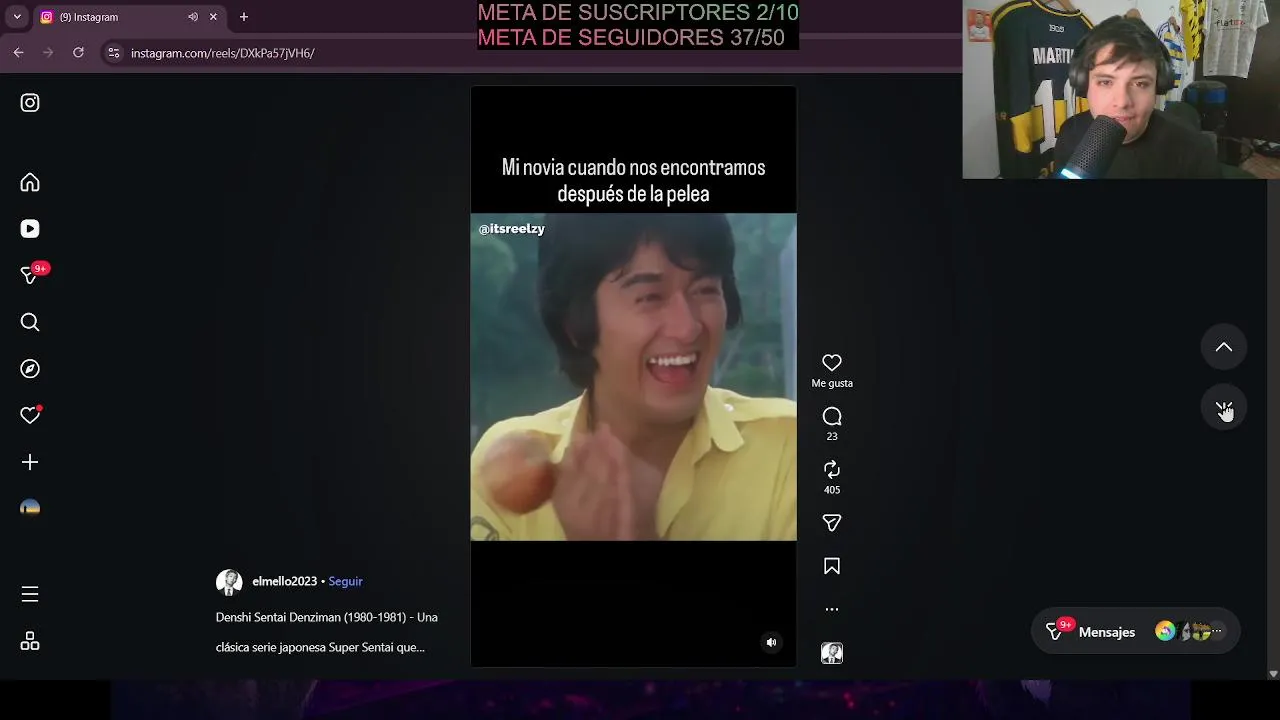
Task: Like the reel with Me gusta heart
Action: (832, 363)
